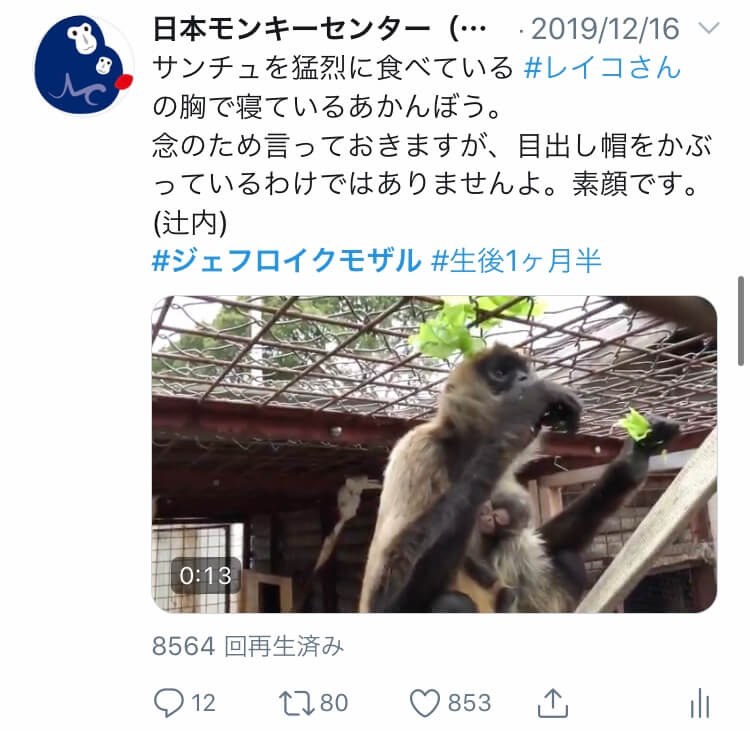Open hashtag #生後1ヶ月半
This screenshot has width=750, height=731.
pyautogui.click(x=516, y=260)
